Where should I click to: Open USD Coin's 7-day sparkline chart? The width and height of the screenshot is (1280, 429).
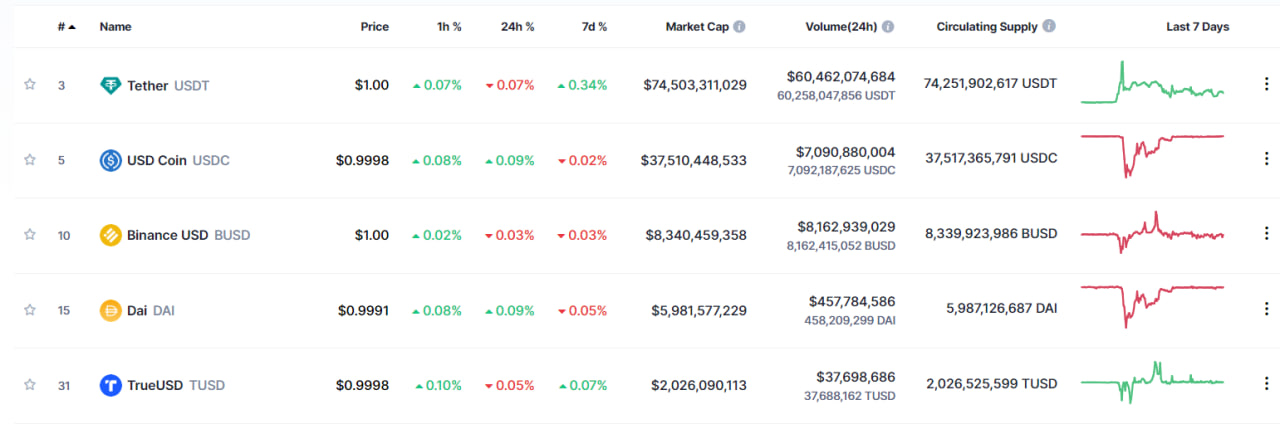pos(1152,155)
